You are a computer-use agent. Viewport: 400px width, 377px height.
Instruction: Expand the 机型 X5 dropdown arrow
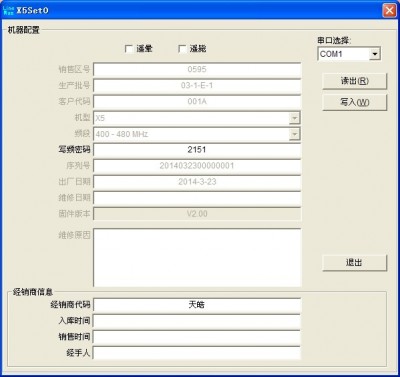coord(294,118)
